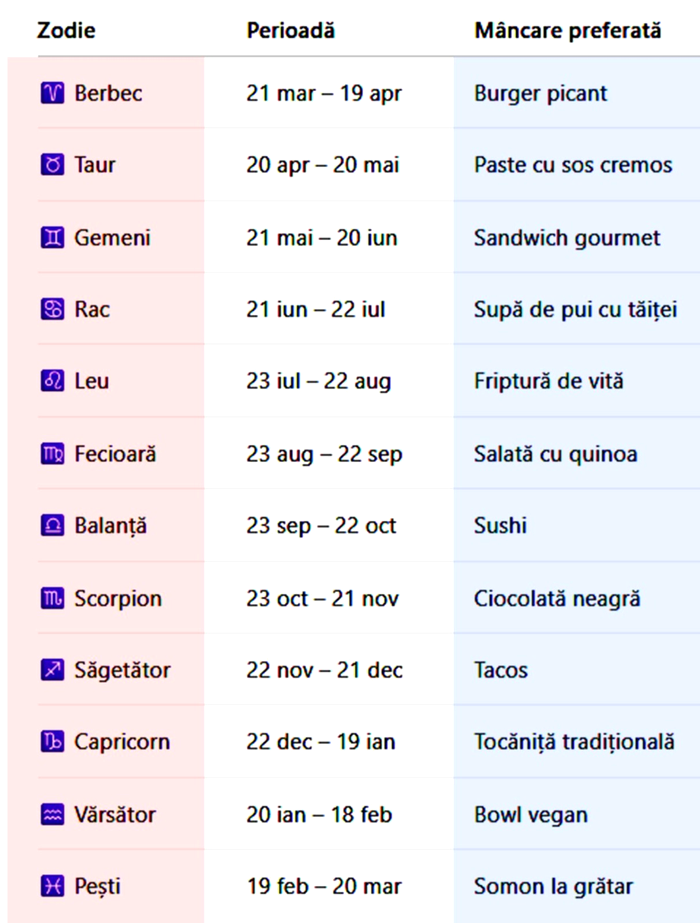Click the Libra (Balanță) zodiac icon
Viewport: 700px width, 923px height.
click(x=52, y=526)
